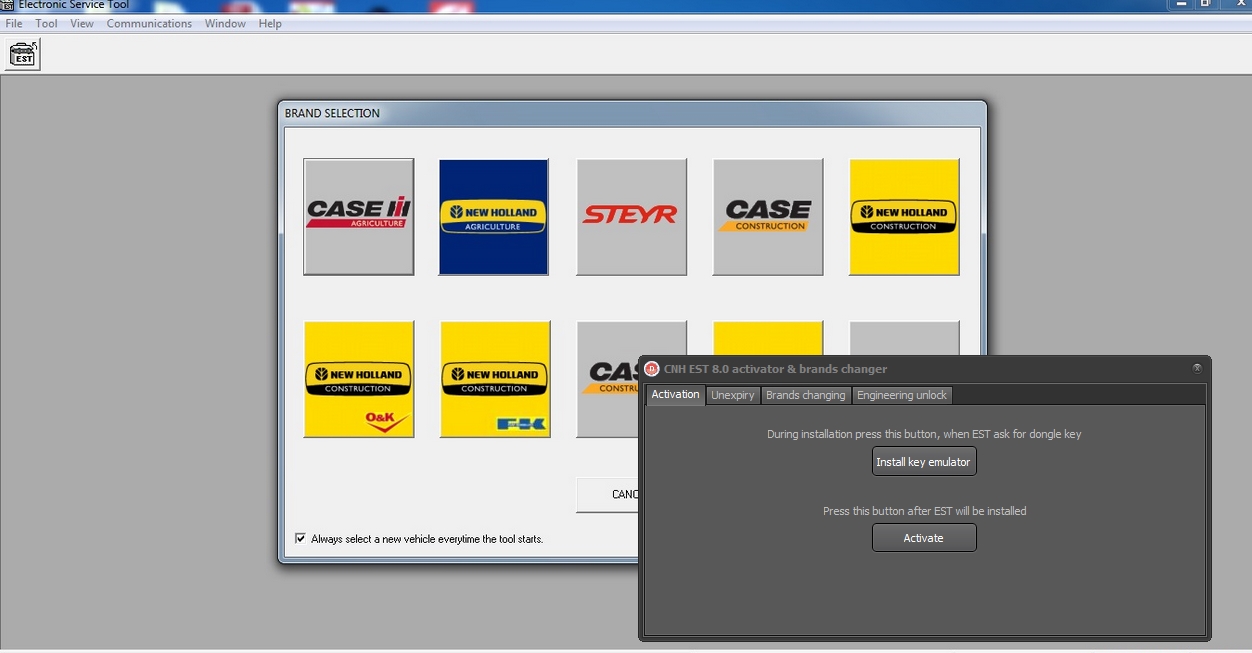Switch to the Brands changing tab
The height and width of the screenshot is (653, 1252).
[805, 395]
